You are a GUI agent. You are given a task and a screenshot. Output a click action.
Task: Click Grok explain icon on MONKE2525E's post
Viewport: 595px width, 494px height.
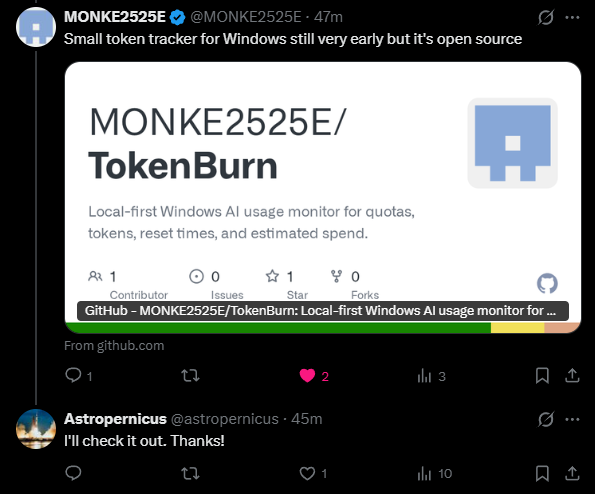546,17
